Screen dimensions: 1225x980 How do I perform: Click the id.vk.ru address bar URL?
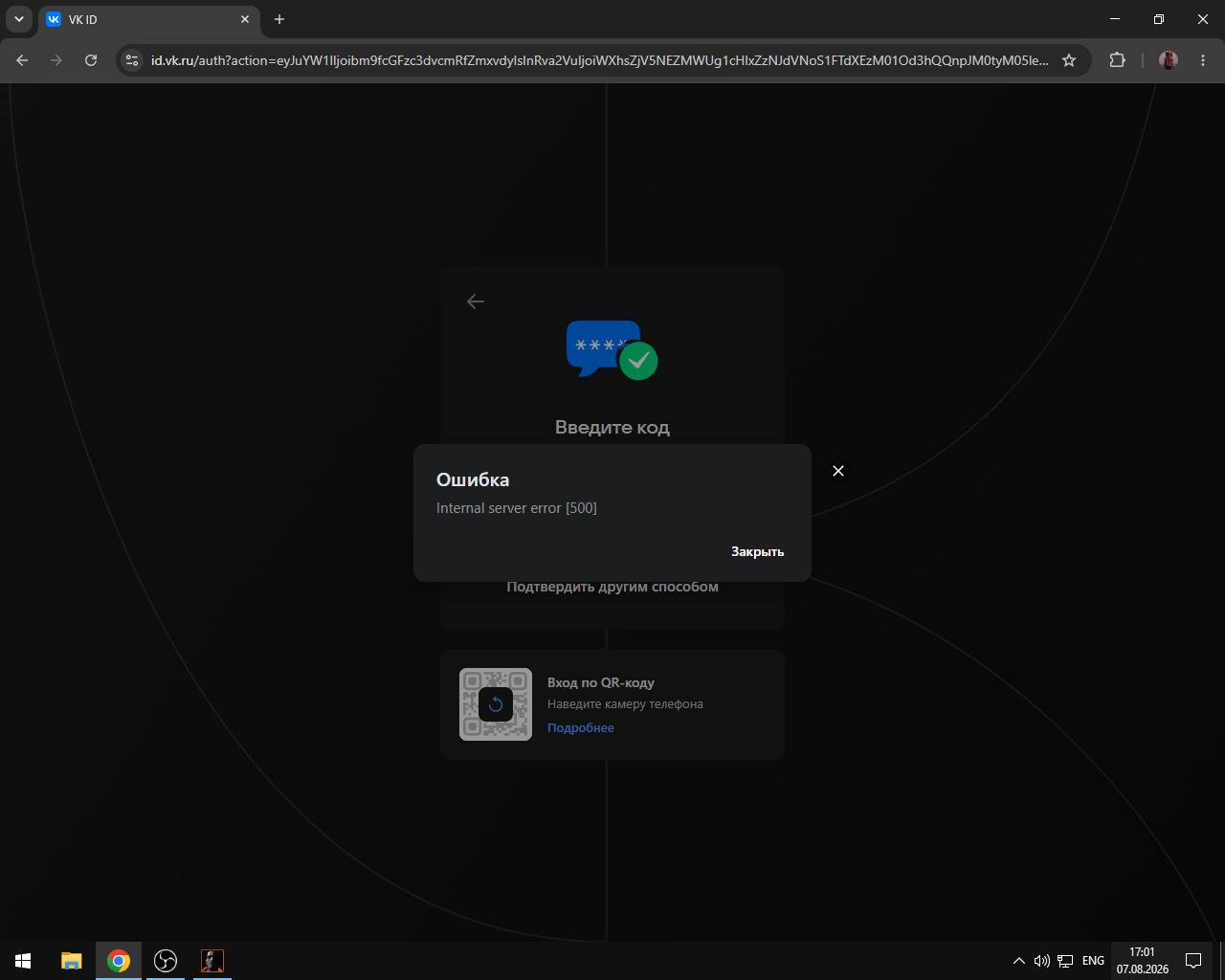point(599,60)
